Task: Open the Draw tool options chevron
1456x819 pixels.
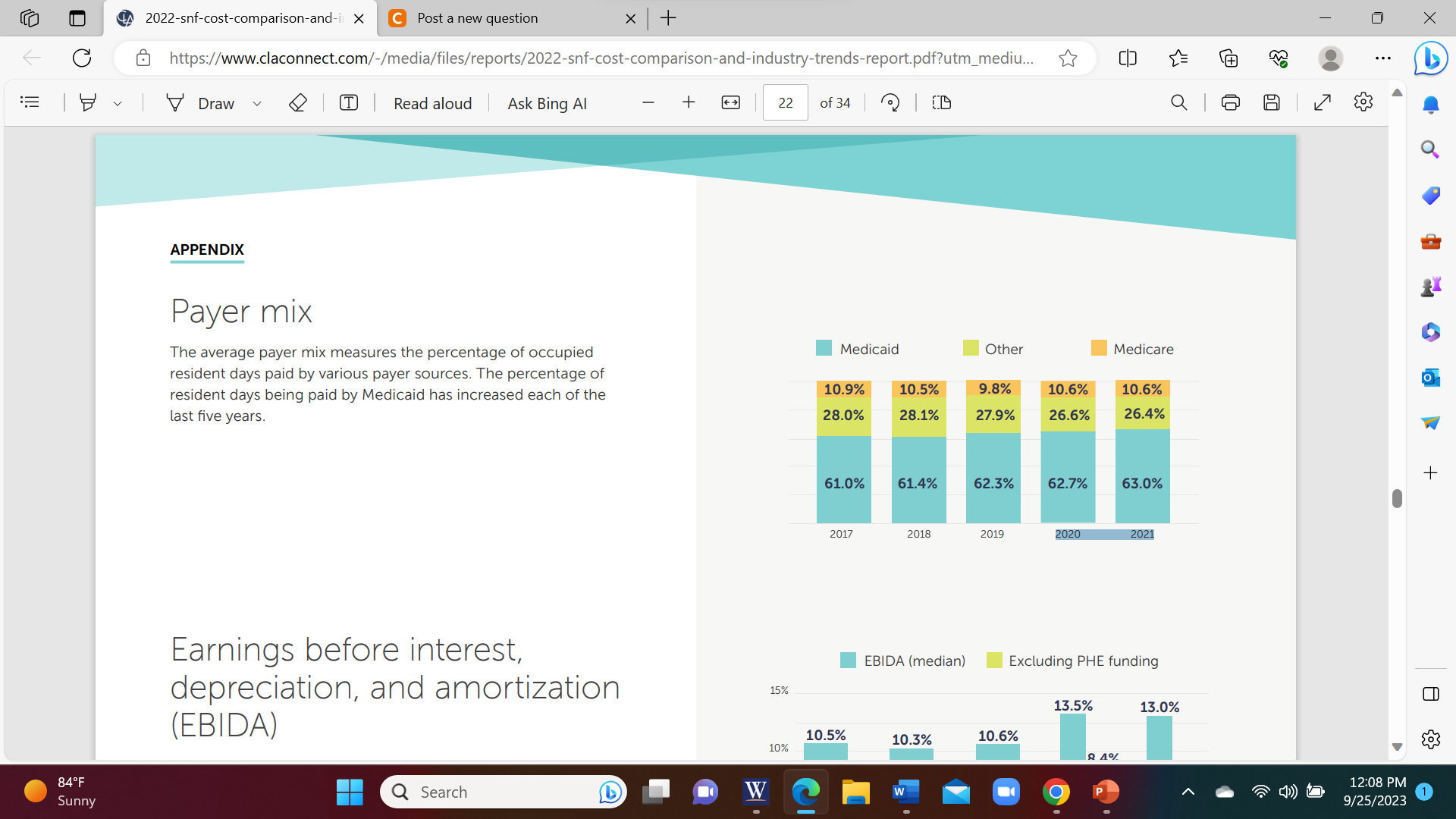Action: coord(257,103)
